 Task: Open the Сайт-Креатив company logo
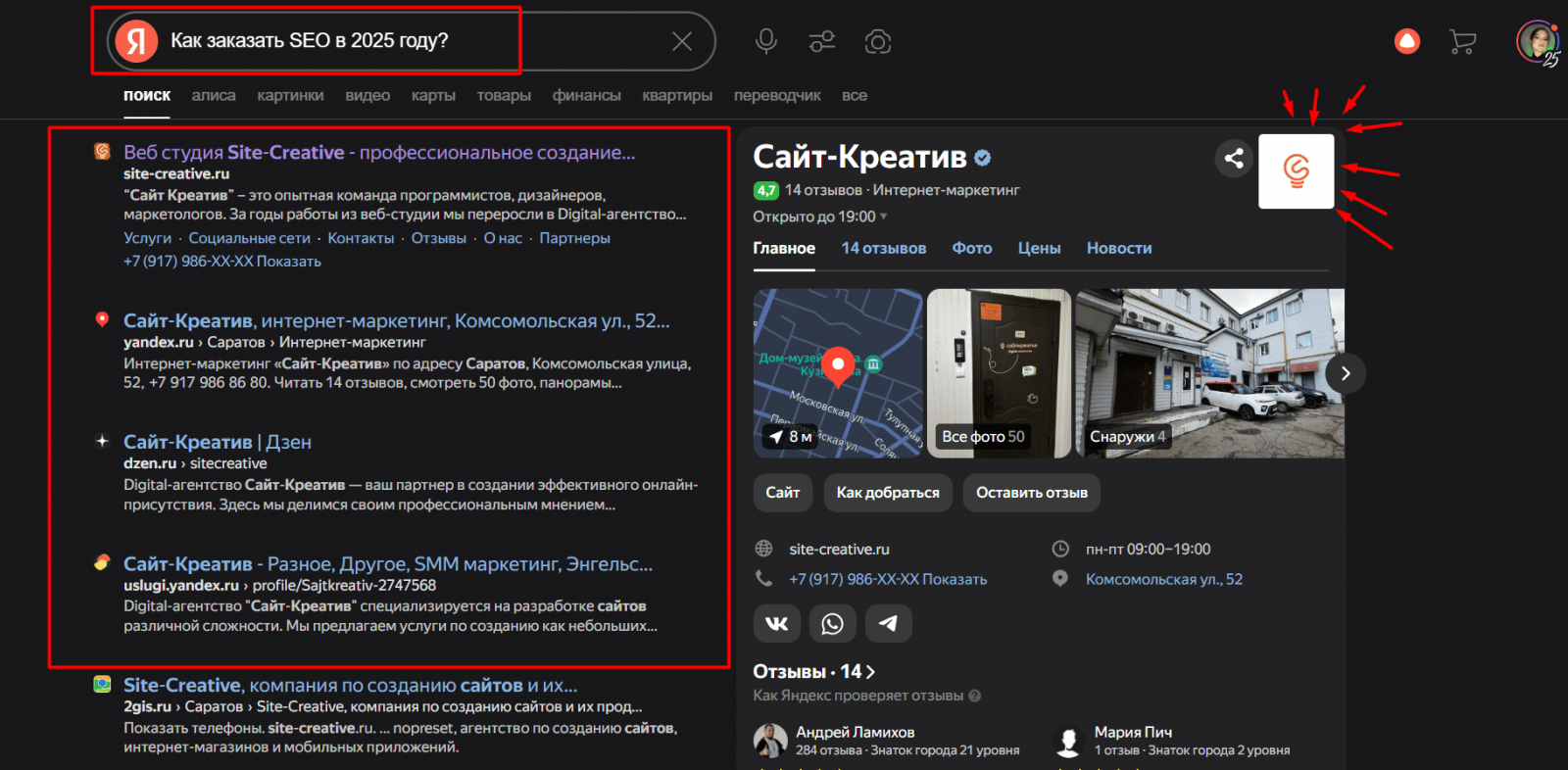click(1296, 171)
